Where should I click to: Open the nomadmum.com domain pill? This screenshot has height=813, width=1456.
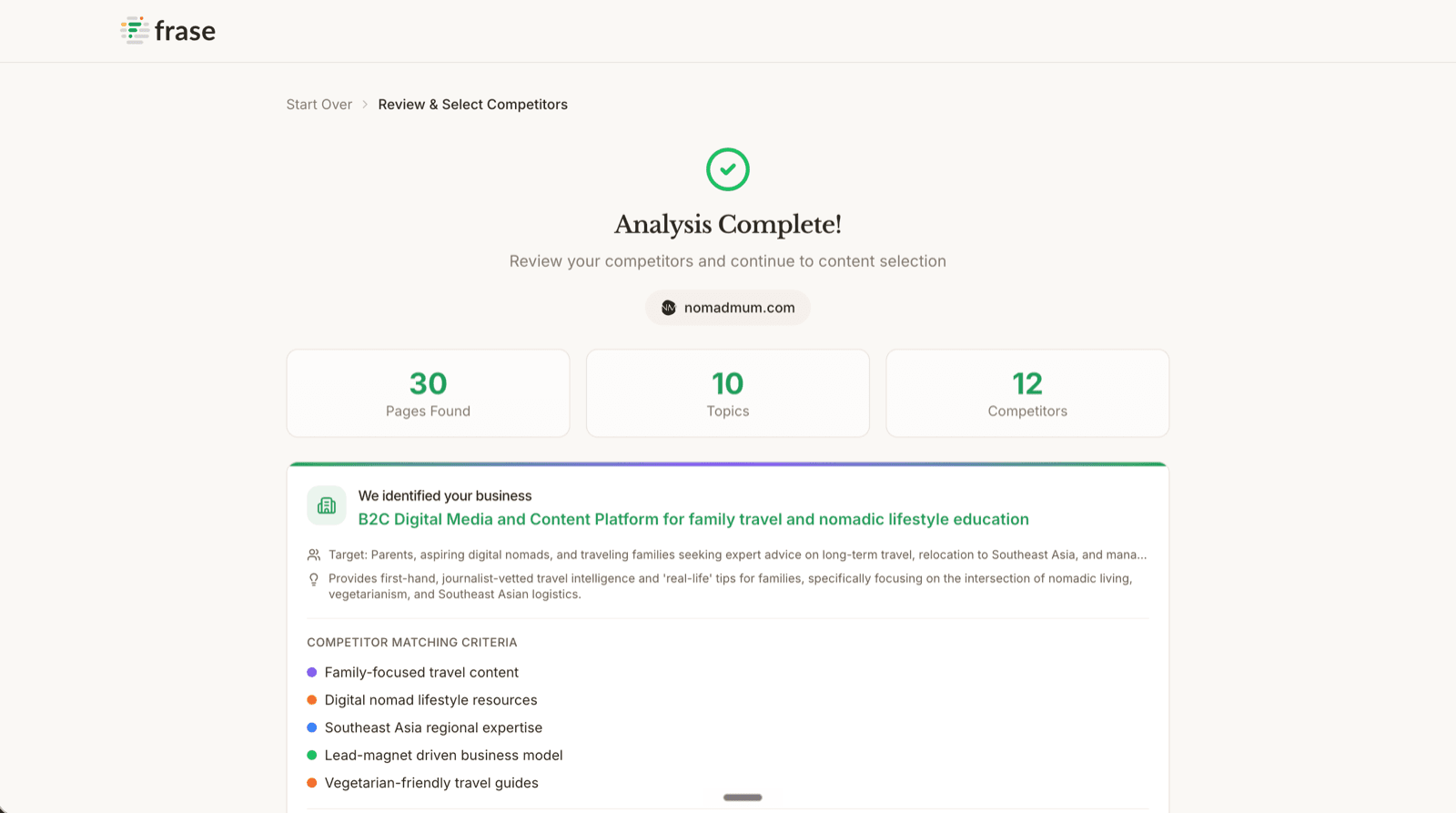click(x=728, y=308)
